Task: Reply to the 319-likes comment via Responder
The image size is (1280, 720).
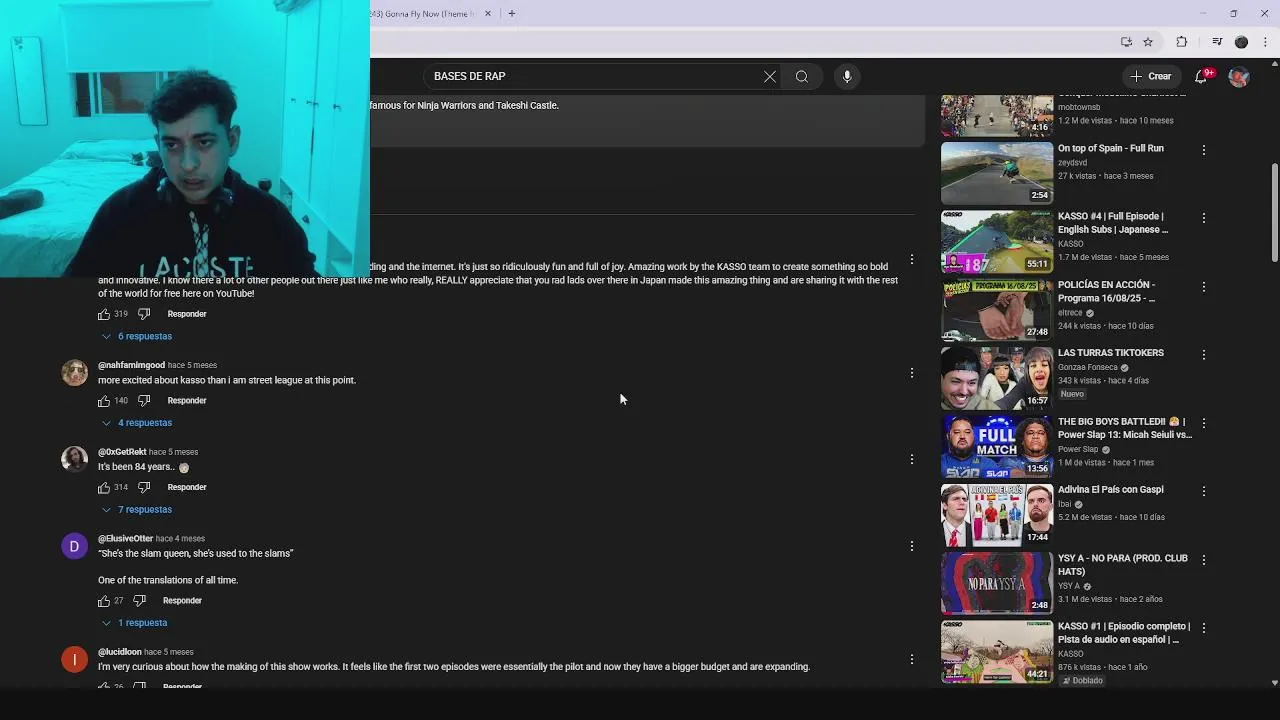Action: tap(187, 314)
